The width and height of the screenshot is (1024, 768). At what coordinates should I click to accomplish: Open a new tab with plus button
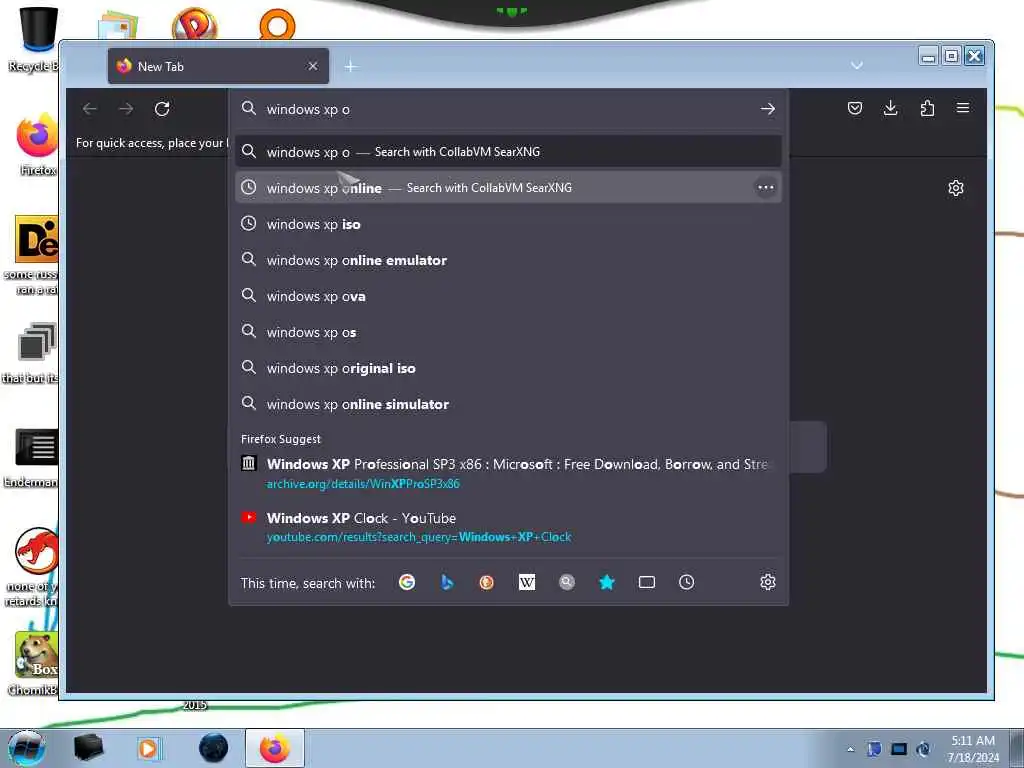click(351, 66)
